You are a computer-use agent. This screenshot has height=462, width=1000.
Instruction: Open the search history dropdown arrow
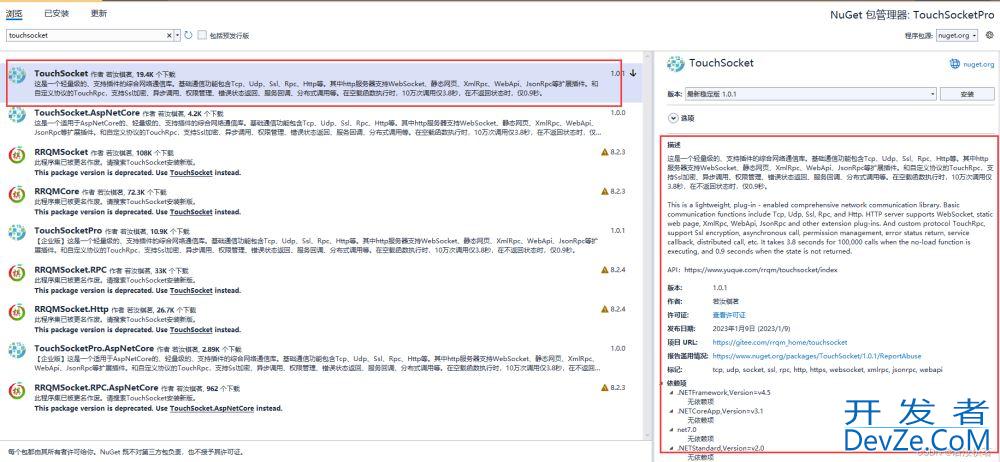pos(177,35)
